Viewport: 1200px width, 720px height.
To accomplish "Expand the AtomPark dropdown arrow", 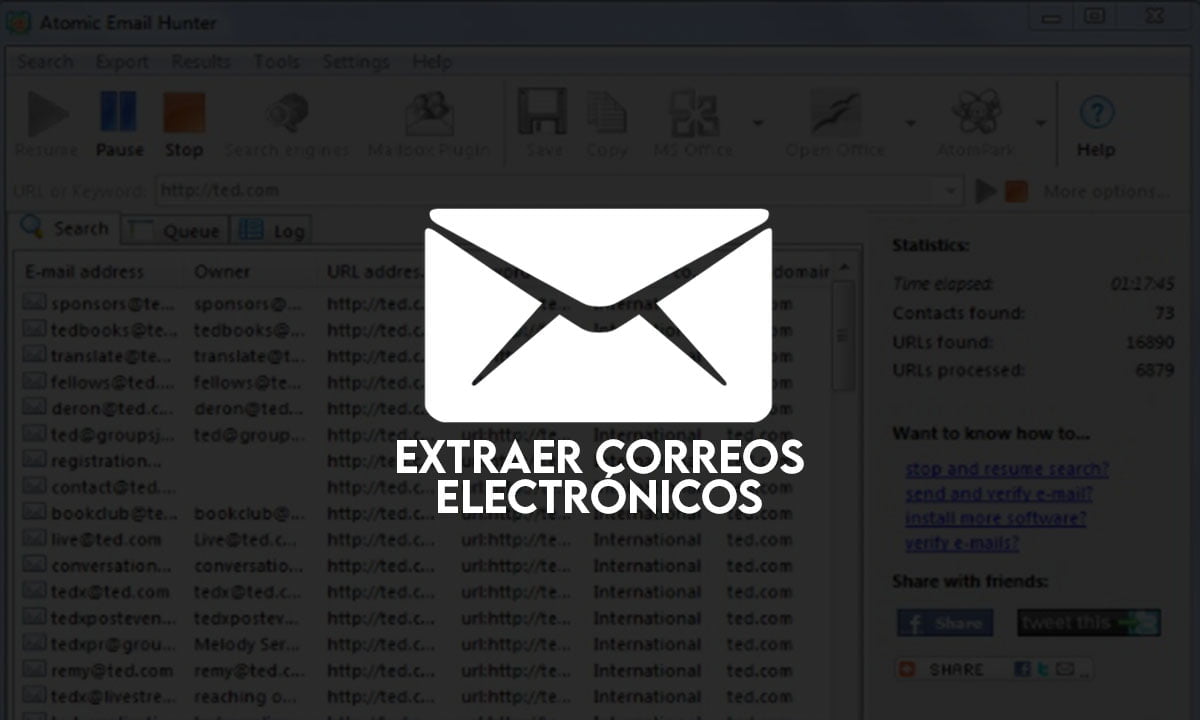I will coord(1040,123).
